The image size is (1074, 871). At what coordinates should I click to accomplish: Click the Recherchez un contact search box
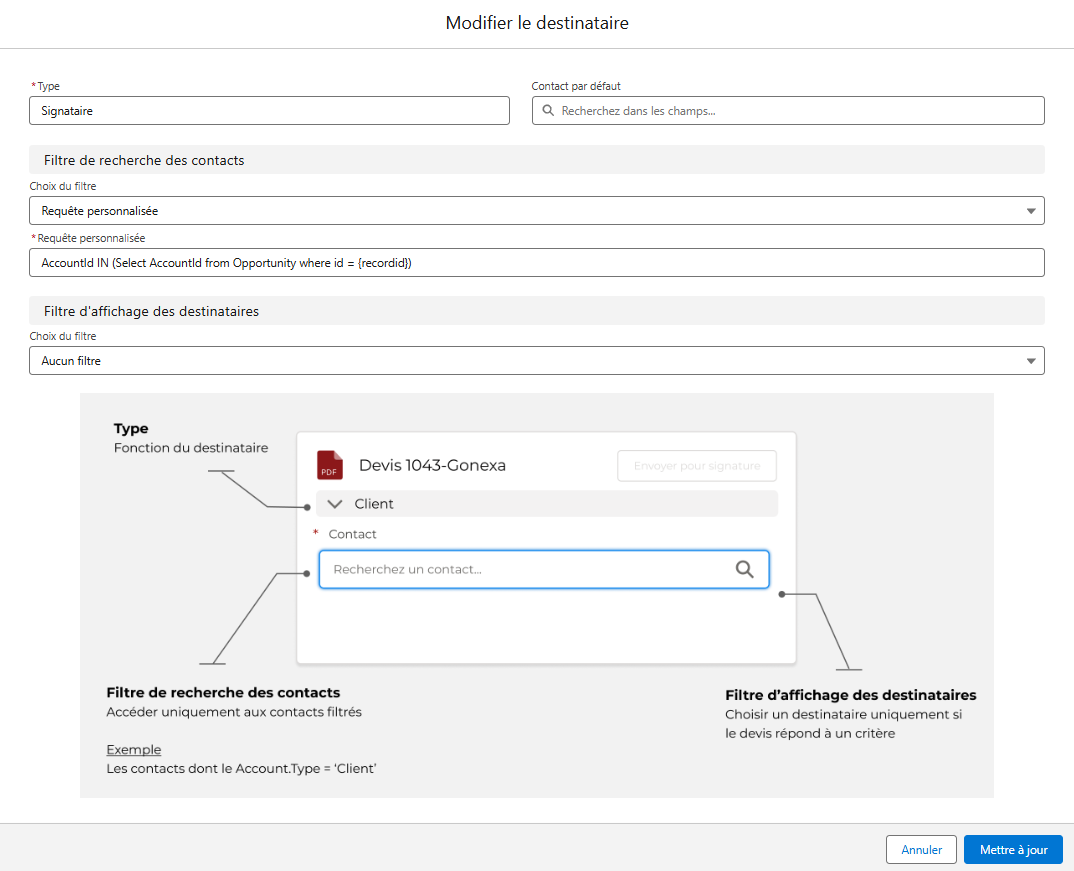click(544, 569)
